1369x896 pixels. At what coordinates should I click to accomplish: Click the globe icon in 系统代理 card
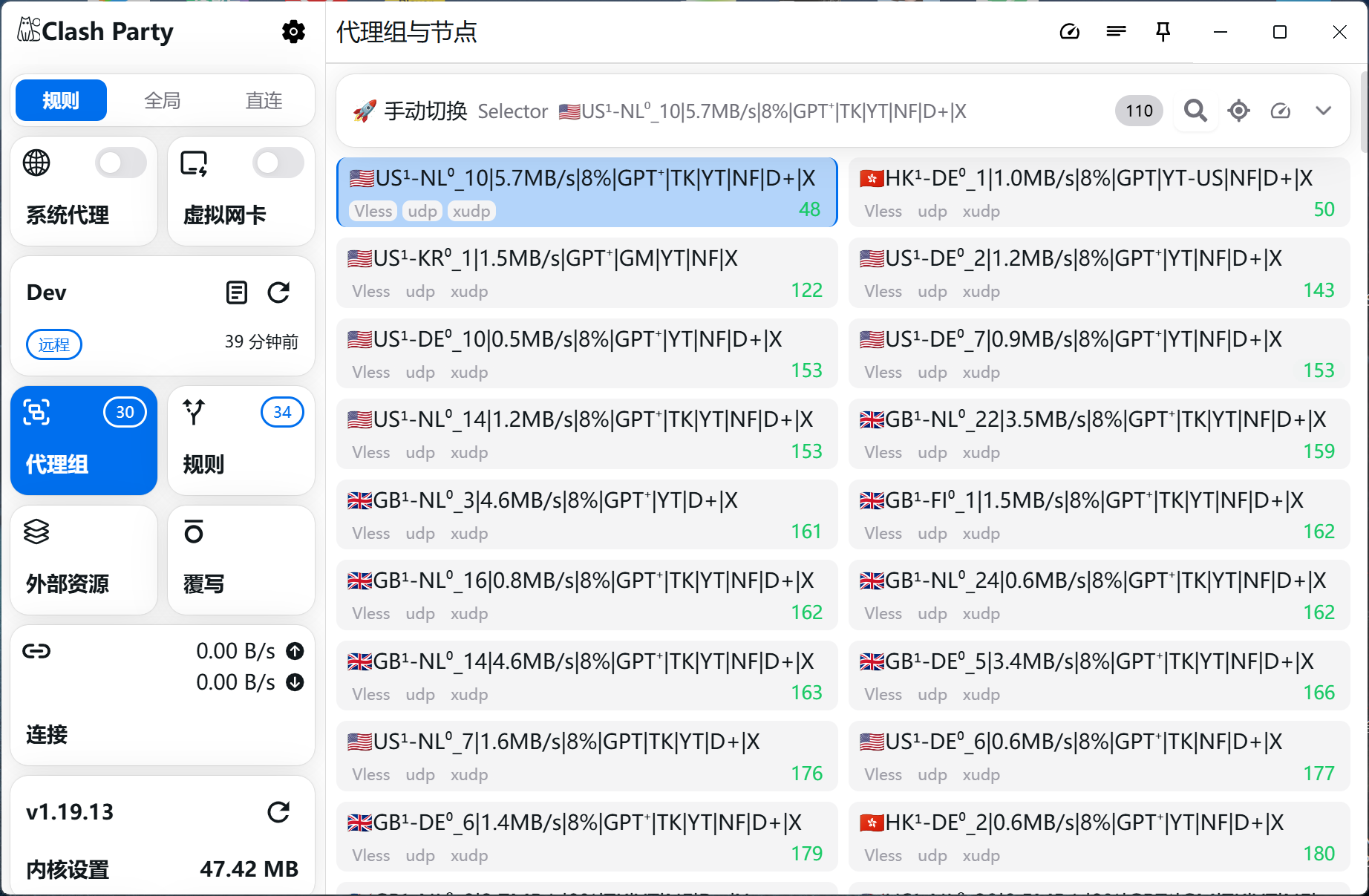tap(36, 163)
